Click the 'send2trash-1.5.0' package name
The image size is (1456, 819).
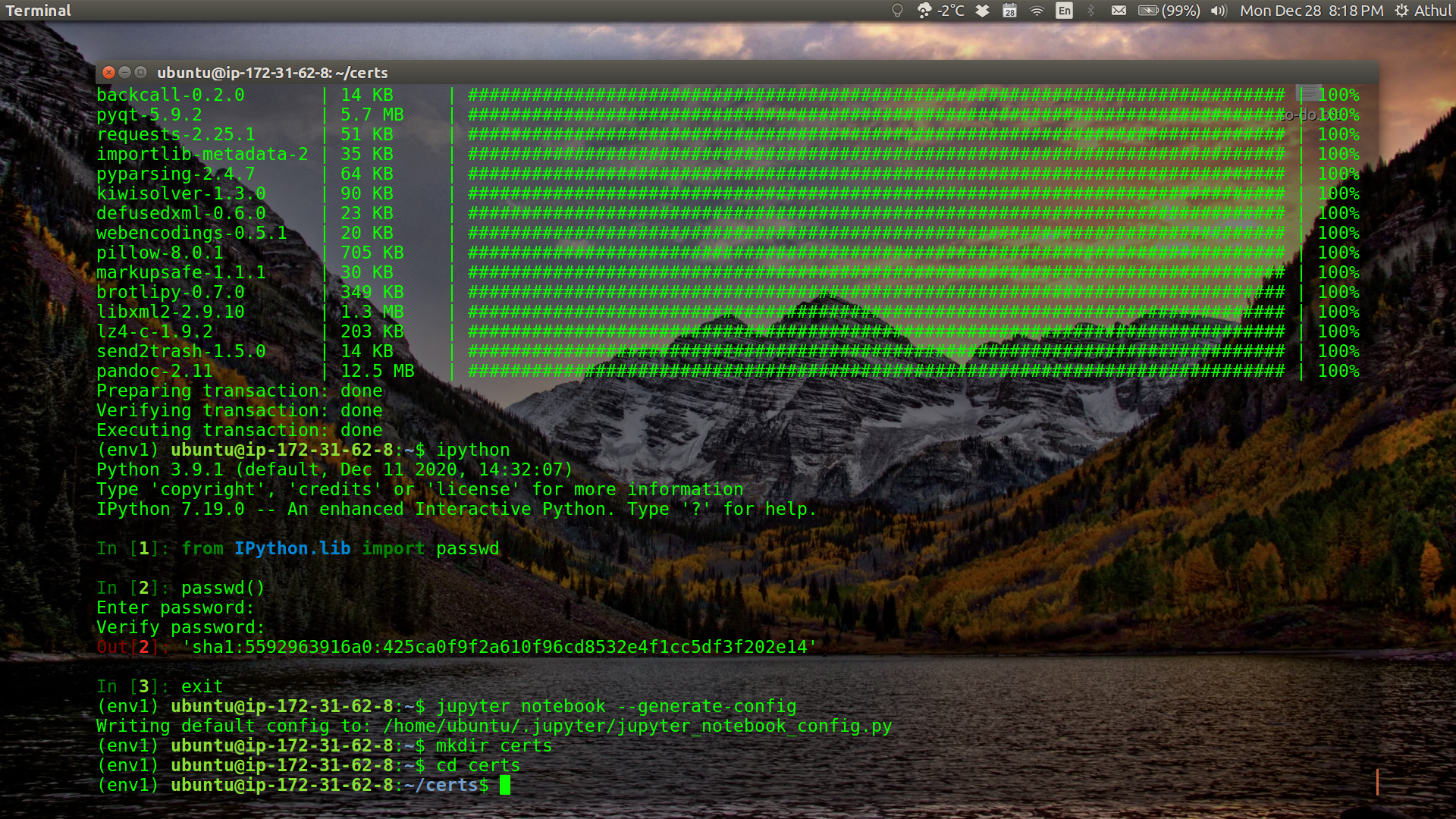click(x=181, y=351)
